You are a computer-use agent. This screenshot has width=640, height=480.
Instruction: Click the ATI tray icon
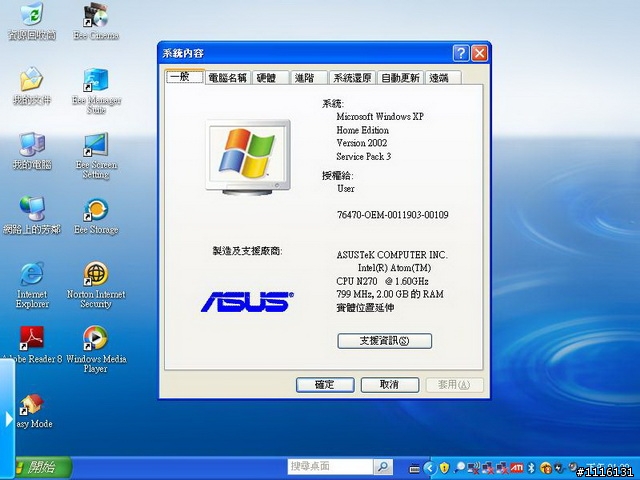[517, 467]
